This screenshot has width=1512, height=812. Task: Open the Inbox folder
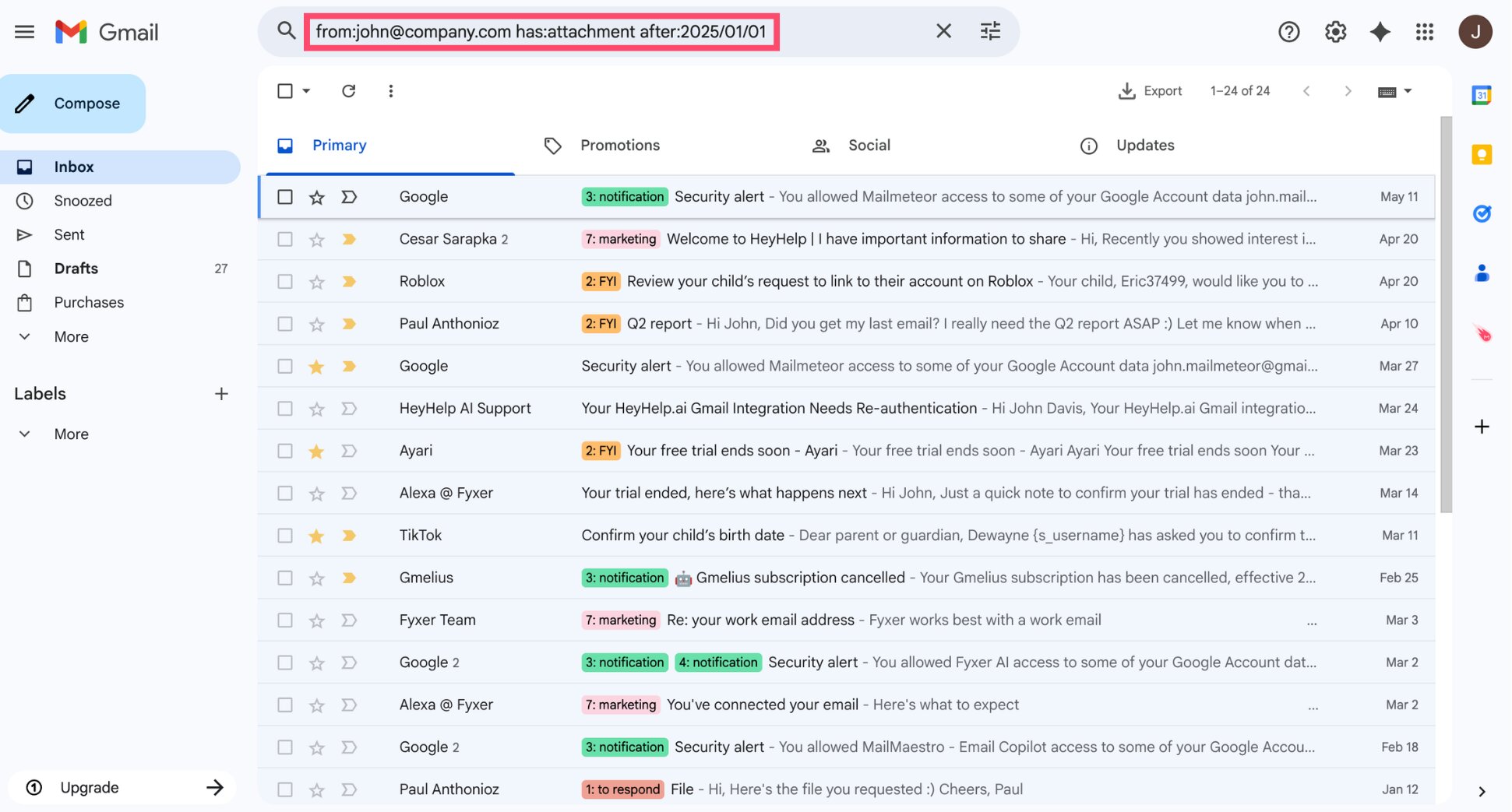tap(120, 167)
